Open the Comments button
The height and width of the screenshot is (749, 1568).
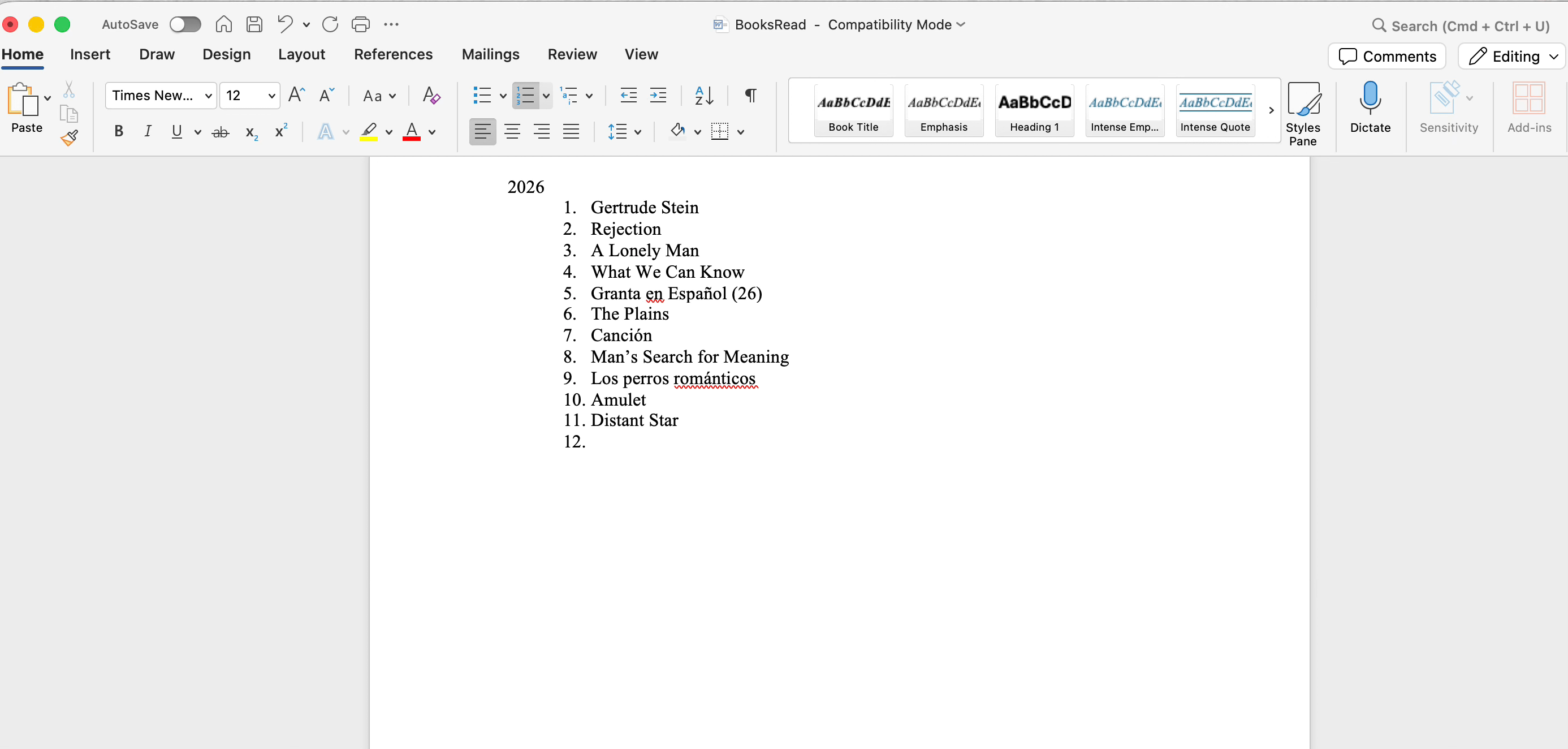[x=1386, y=56]
